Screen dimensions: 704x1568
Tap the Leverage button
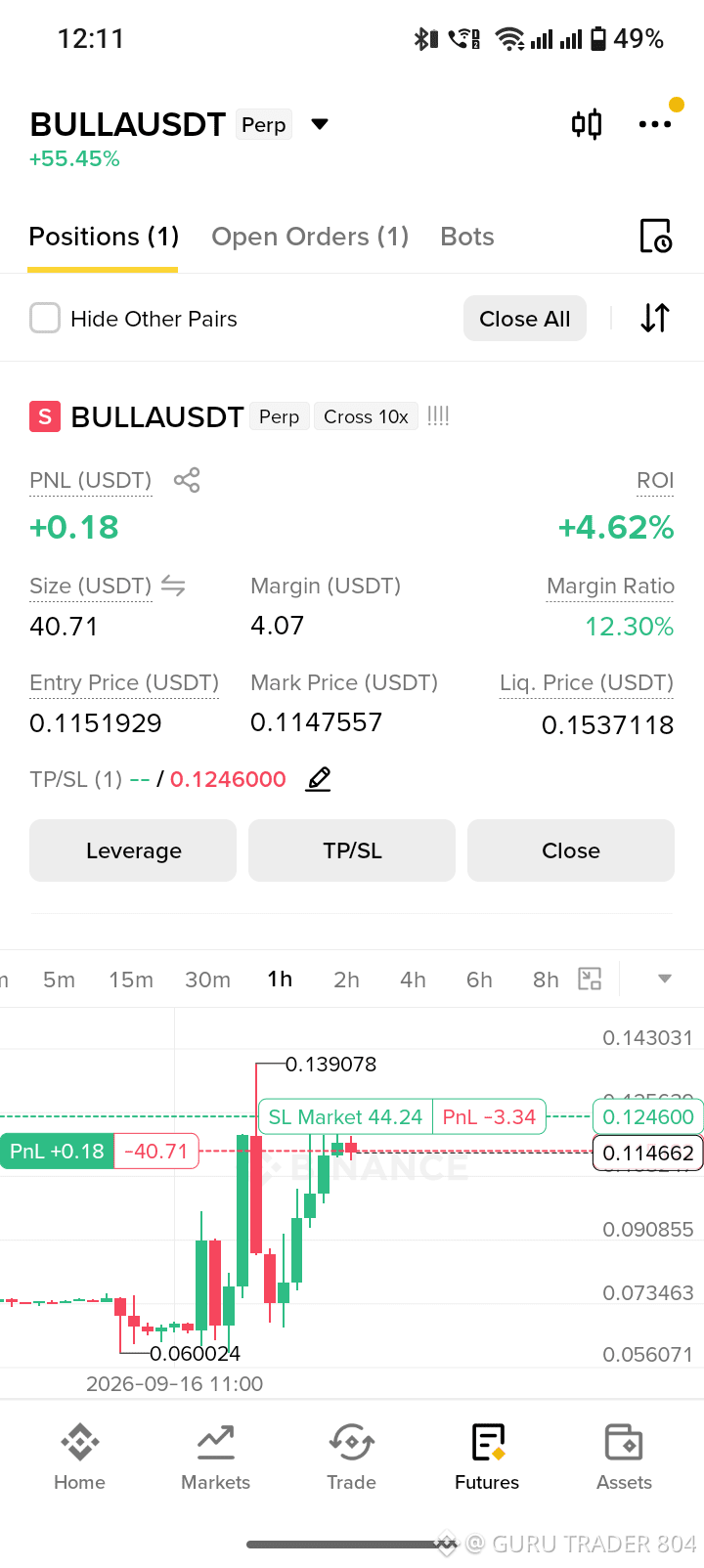click(133, 850)
